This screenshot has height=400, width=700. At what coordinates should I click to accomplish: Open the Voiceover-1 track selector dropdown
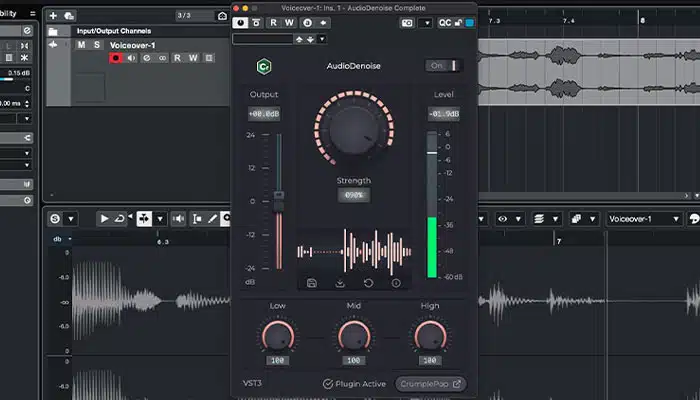pyautogui.click(x=644, y=219)
